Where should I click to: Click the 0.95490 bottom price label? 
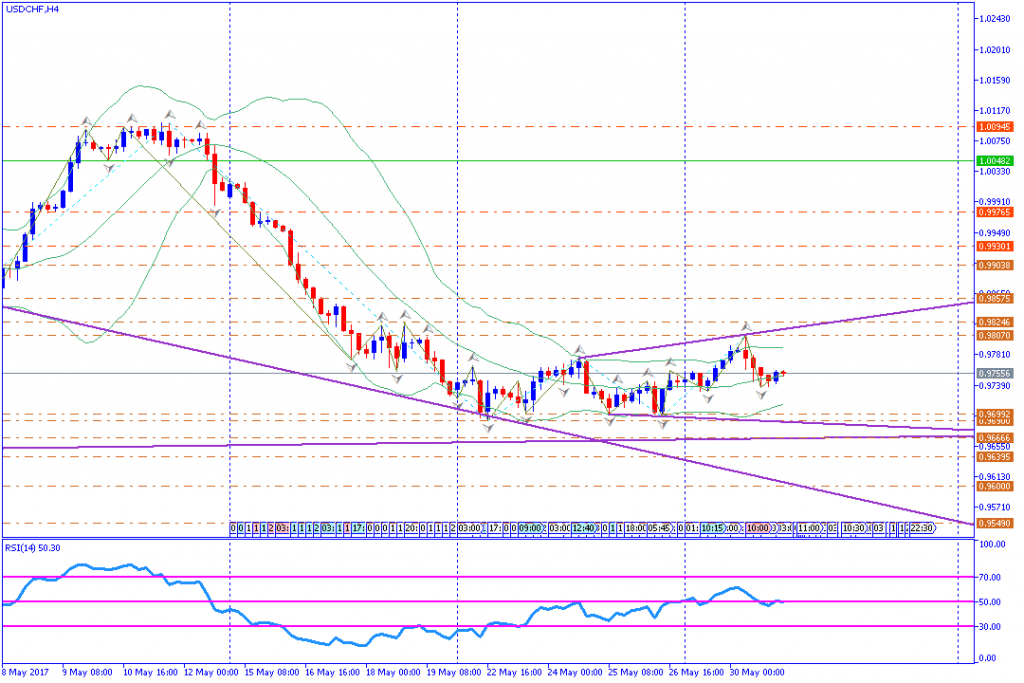(x=993, y=523)
